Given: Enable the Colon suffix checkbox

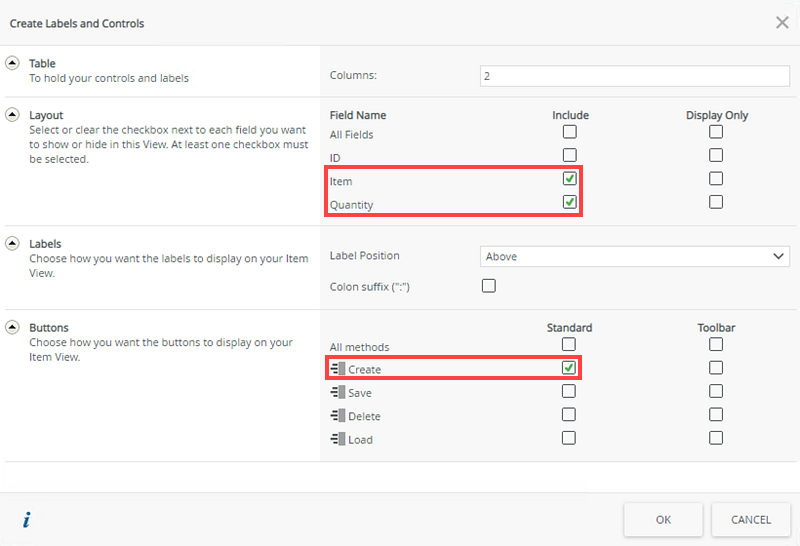Looking at the screenshot, I should (x=489, y=286).
